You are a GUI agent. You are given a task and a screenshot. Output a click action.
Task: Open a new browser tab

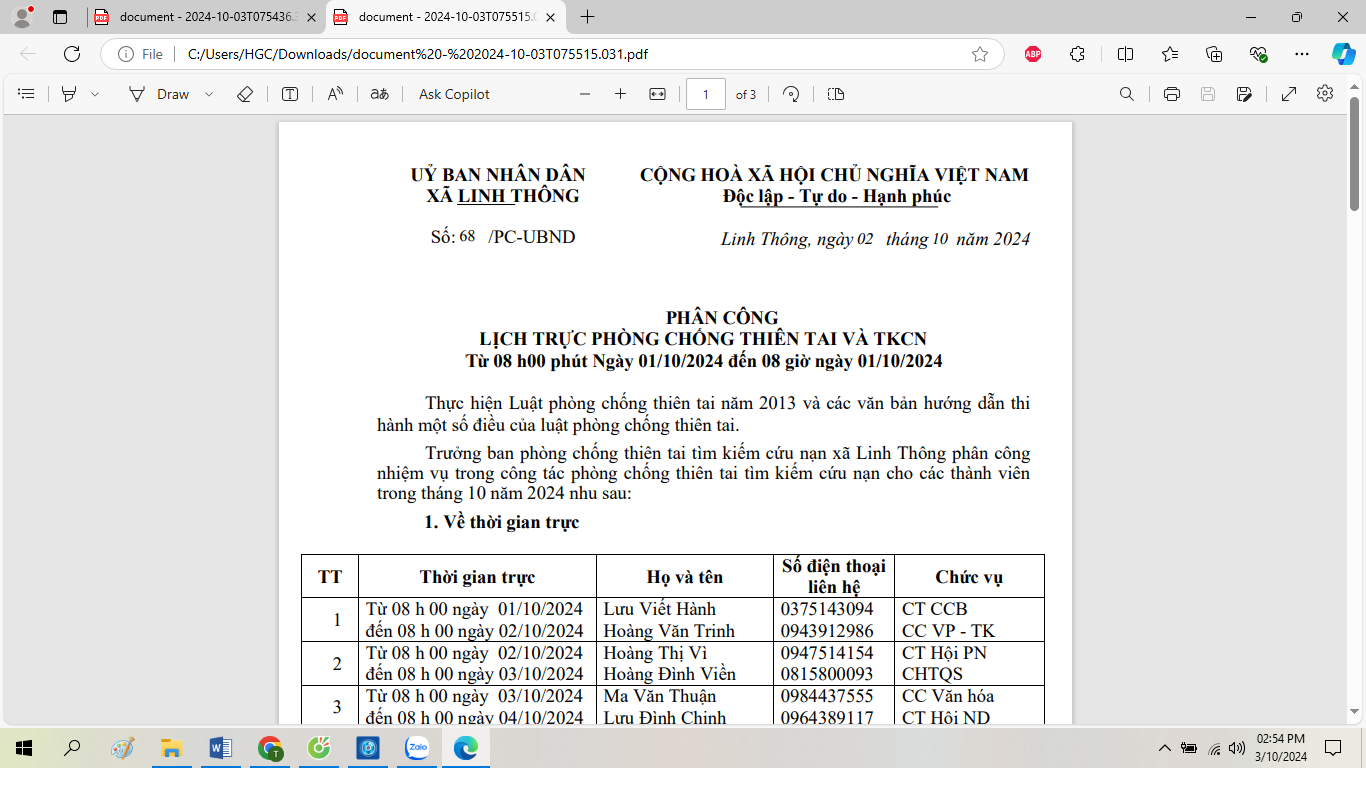click(587, 17)
